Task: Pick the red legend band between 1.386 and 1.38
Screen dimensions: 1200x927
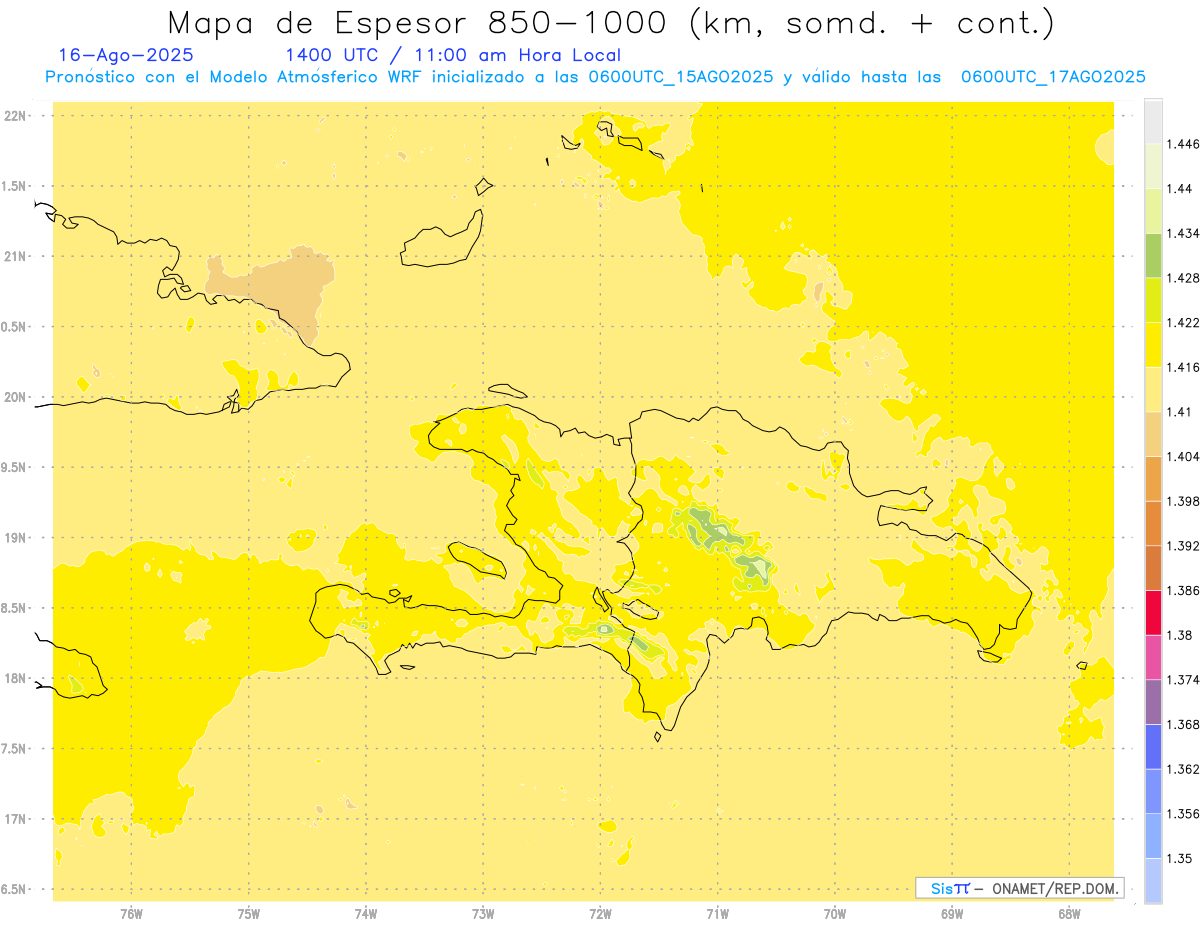Action: 1153,613
